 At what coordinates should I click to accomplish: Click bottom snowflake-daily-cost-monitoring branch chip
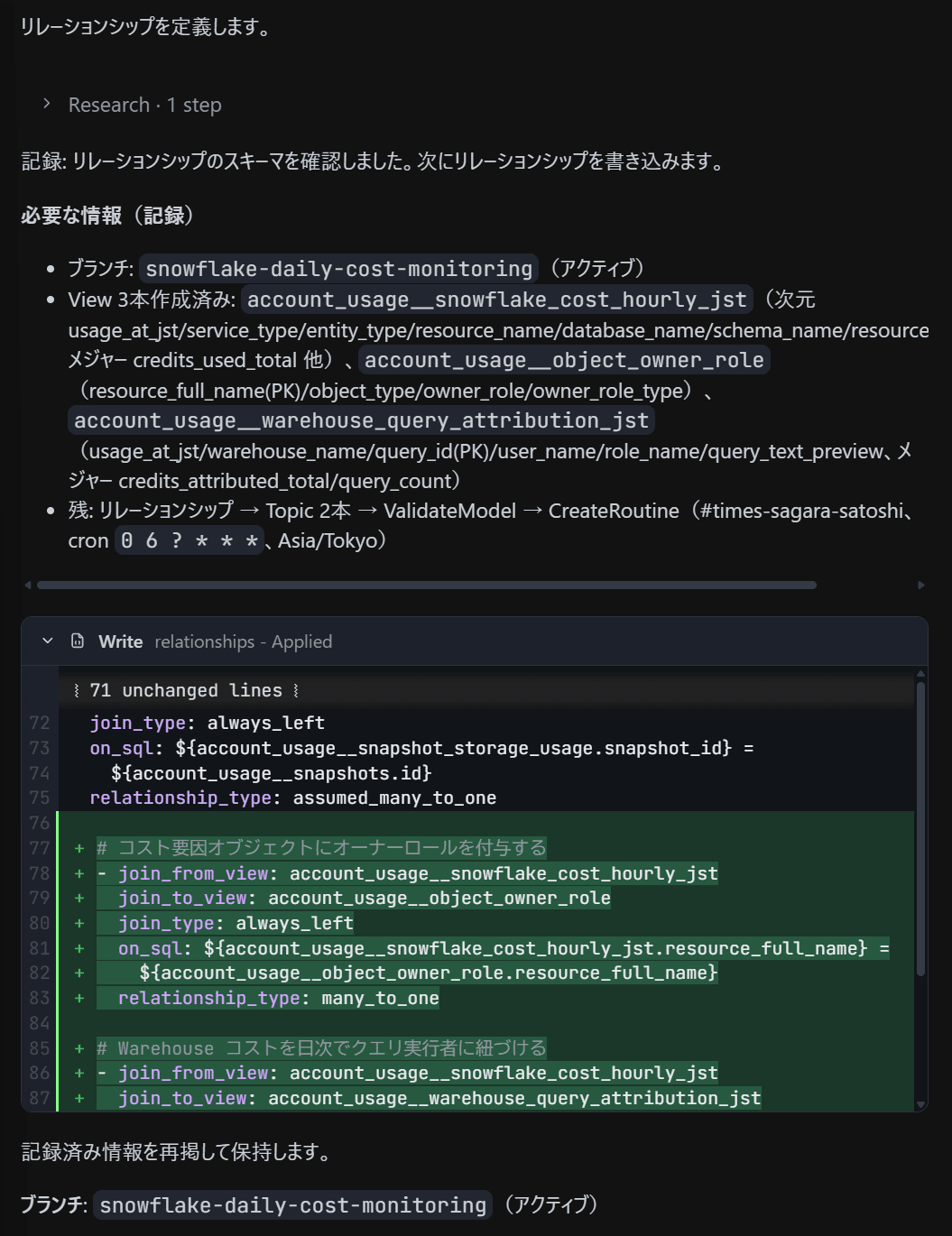point(292,1205)
